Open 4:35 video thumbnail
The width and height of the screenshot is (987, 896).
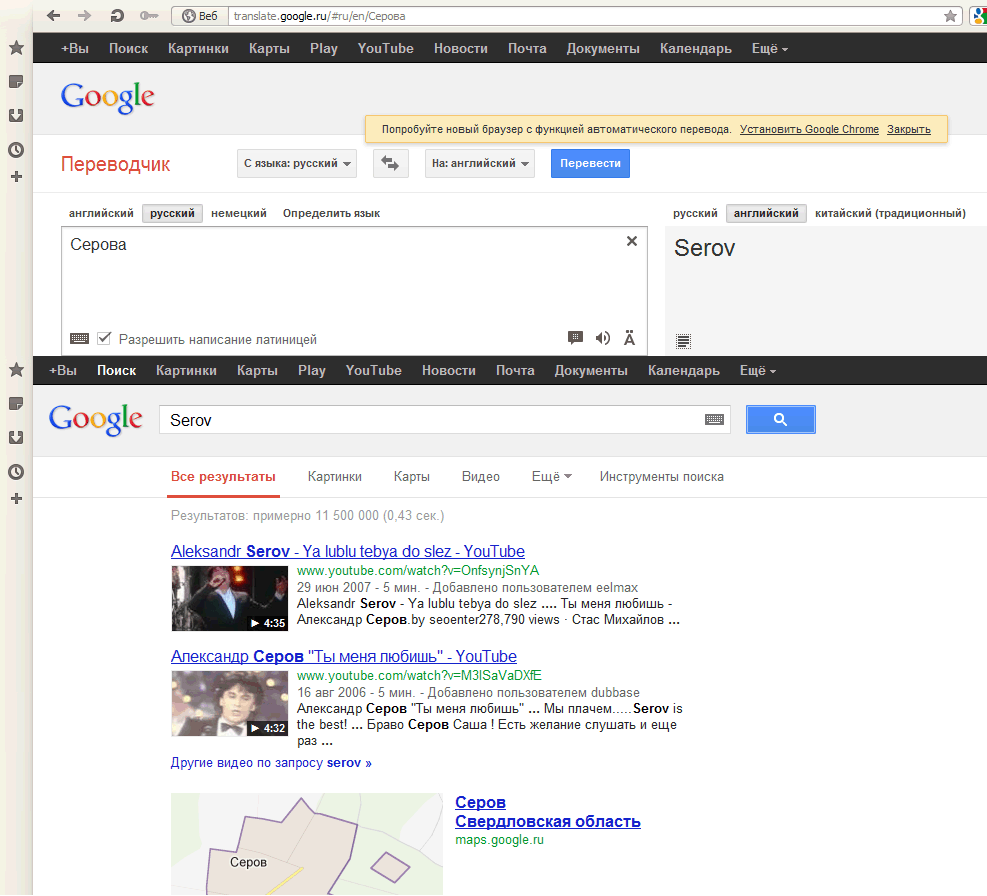(x=230, y=598)
